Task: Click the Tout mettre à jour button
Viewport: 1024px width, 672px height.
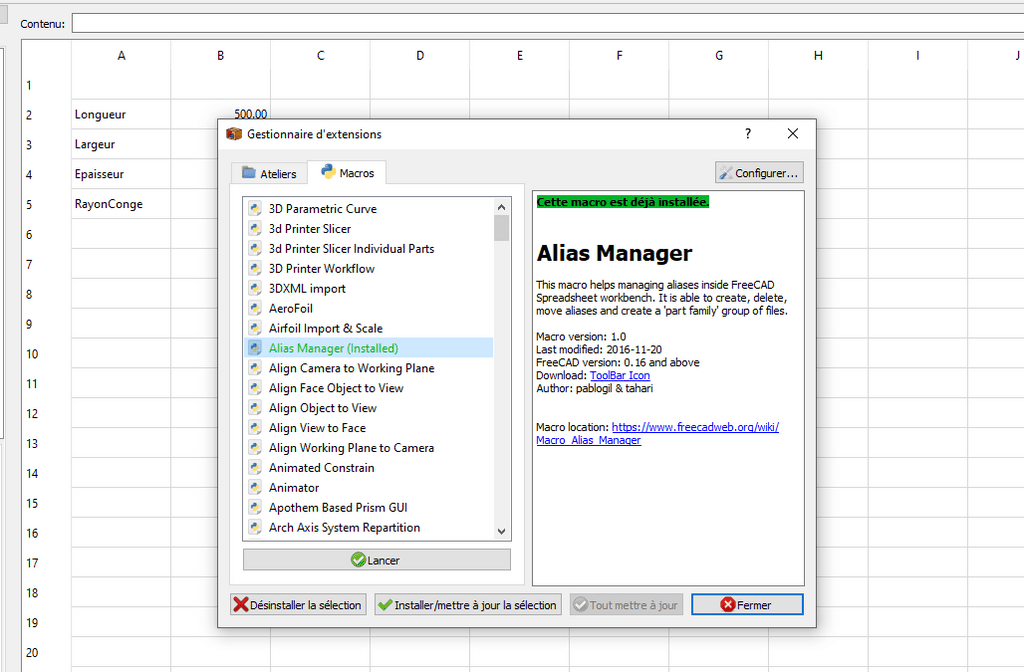Action: coord(626,605)
